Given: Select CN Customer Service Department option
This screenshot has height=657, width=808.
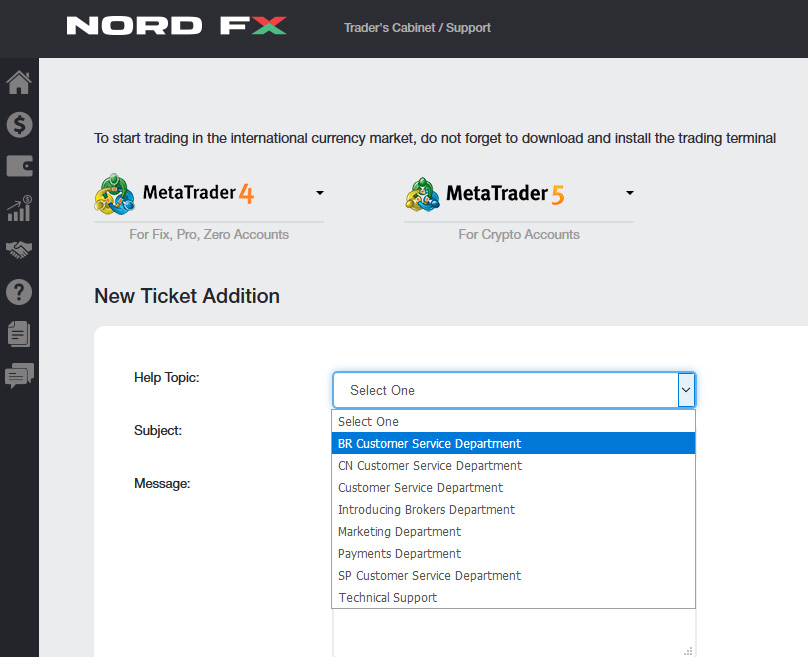Looking at the screenshot, I should point(513,465).
